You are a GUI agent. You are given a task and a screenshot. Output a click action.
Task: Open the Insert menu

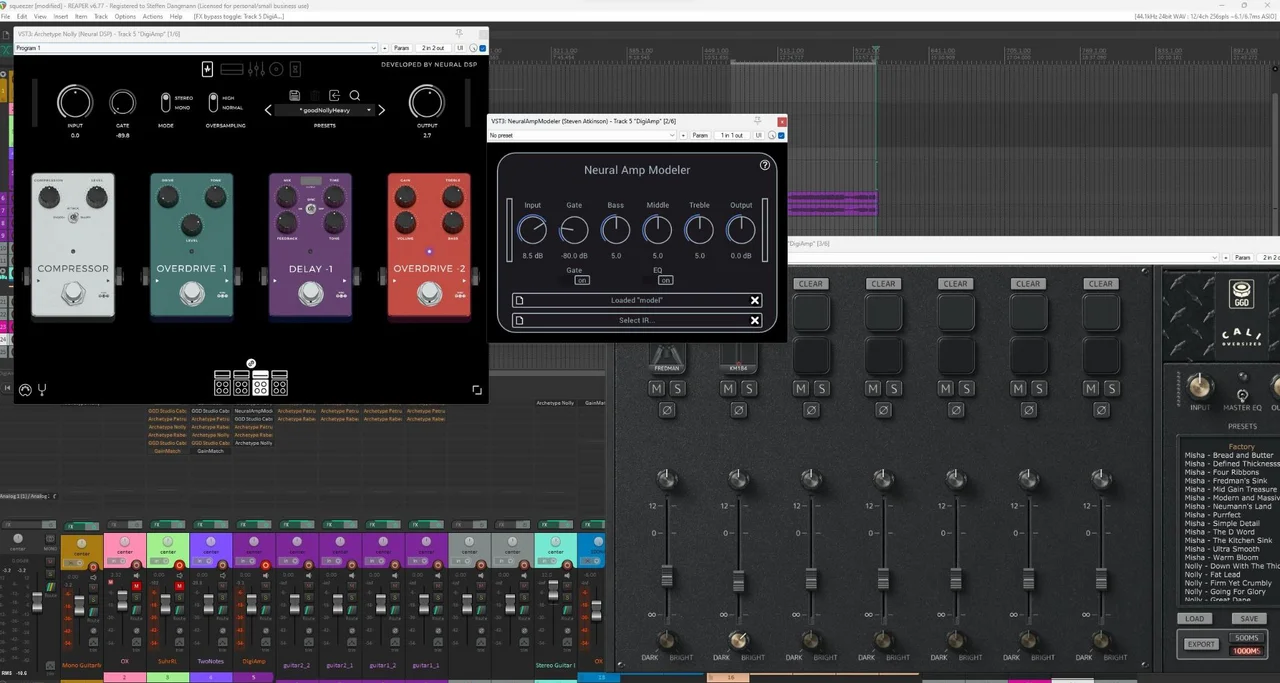pos(61,17)
